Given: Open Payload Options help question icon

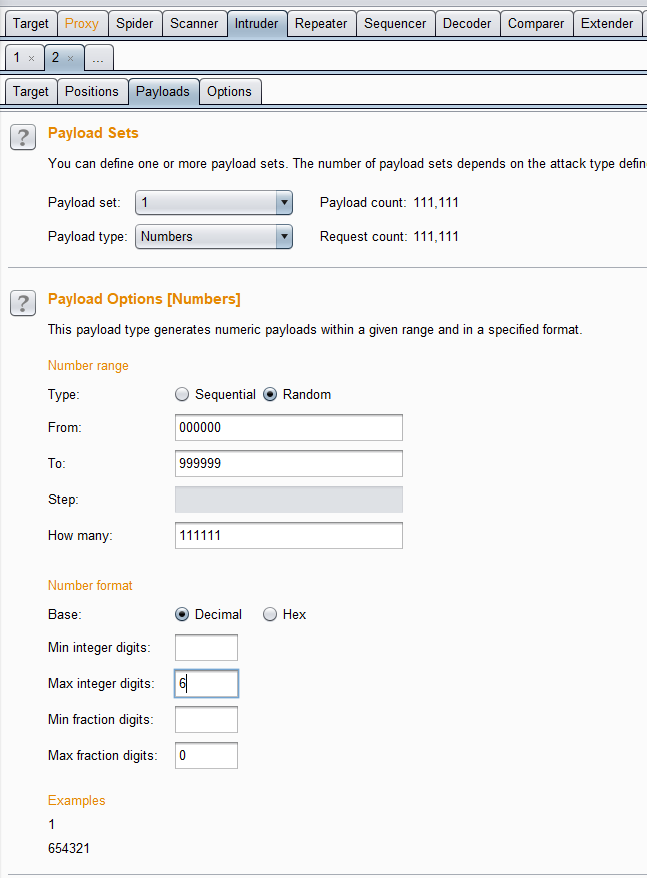Looking at the screenshot, I should click(x=23, y=303).
